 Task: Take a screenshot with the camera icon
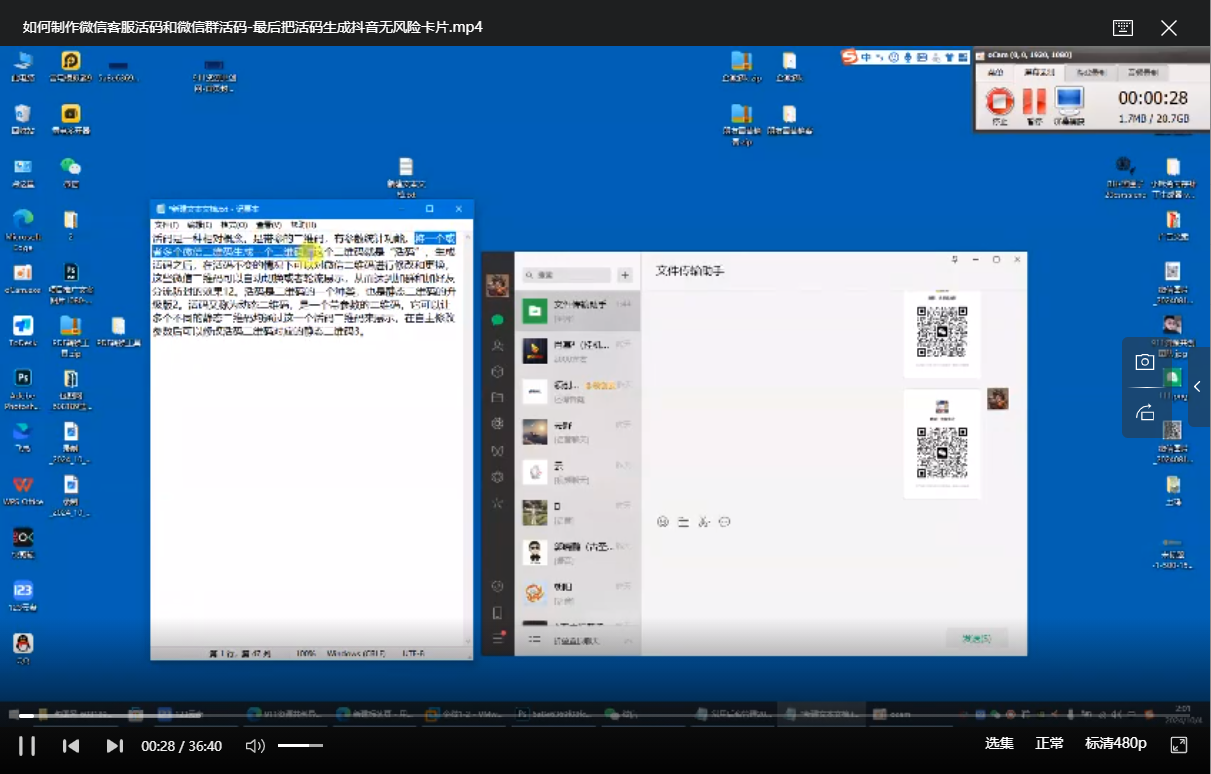(x=1145, y=362)
